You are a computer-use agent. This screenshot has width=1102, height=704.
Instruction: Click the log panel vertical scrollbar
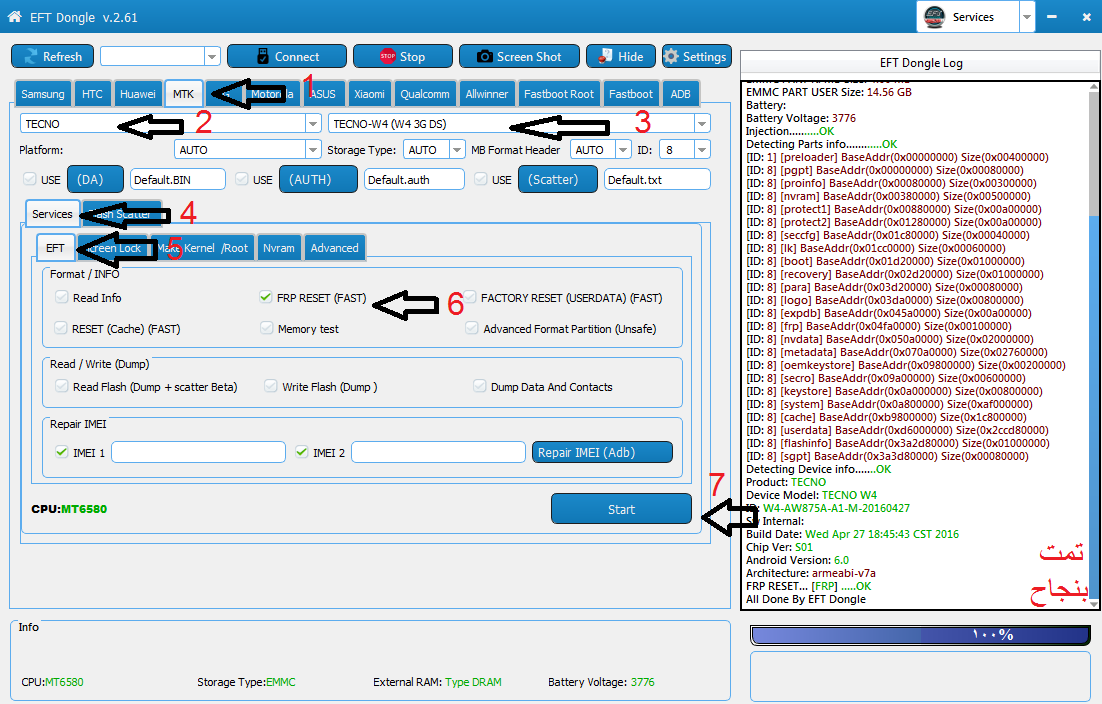coord(1094,345)
